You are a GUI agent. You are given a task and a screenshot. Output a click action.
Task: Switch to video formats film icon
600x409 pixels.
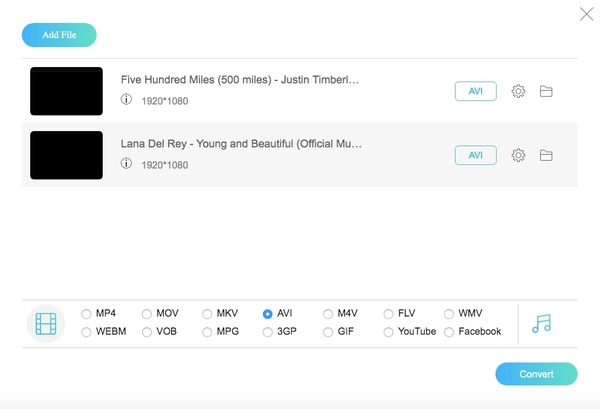pyautogui.click(x=46, y=323)
